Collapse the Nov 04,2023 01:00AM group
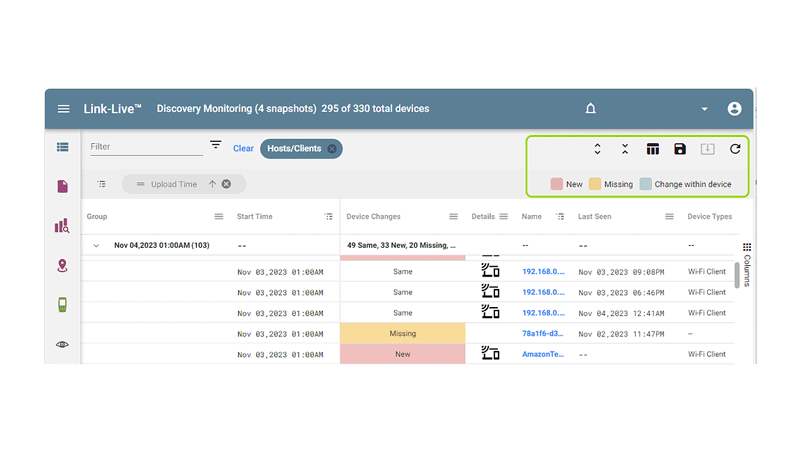This screenshot has width=800, height=451. pos(96,245)
